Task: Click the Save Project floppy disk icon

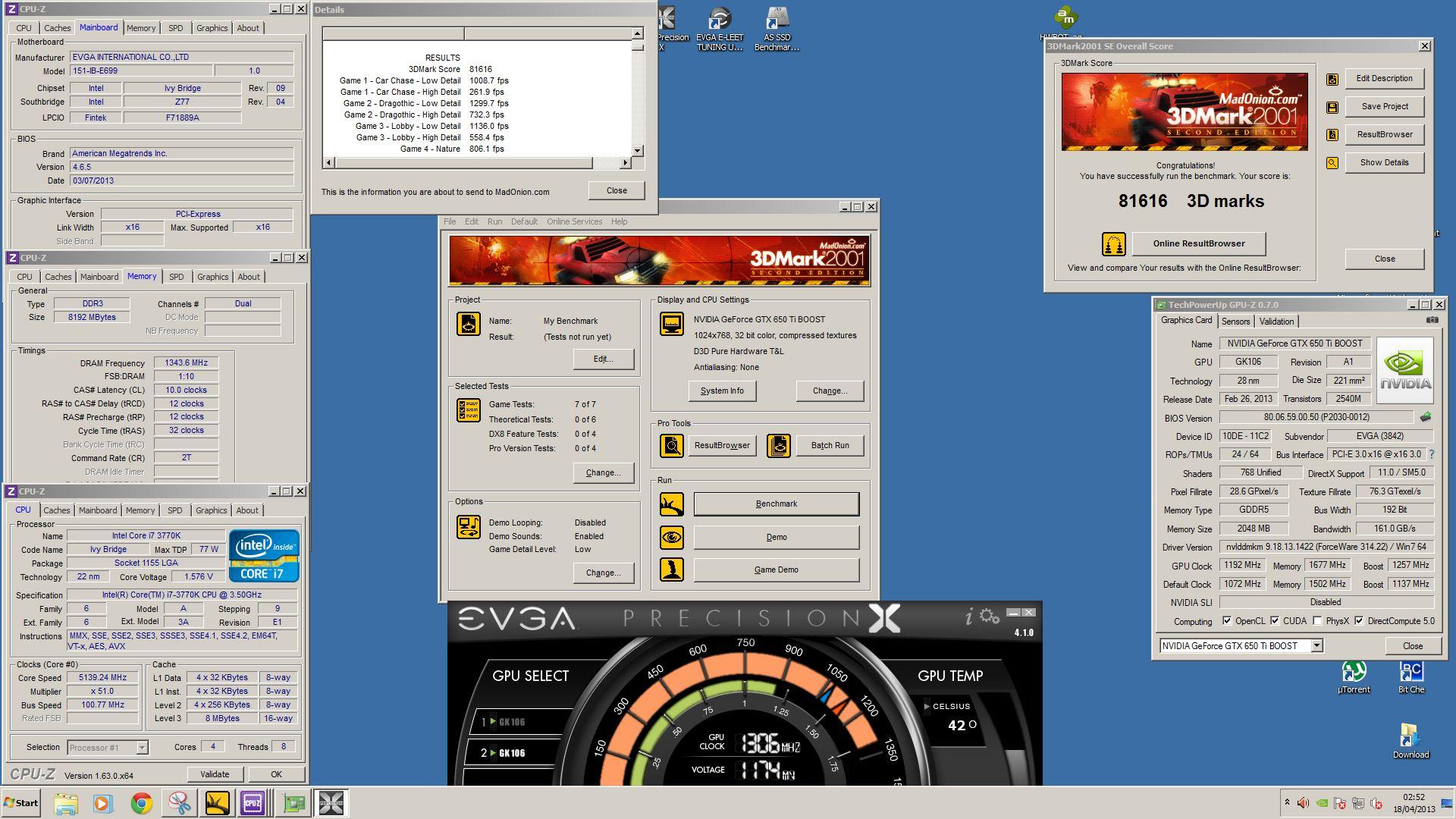Action: pos(1332,107)
